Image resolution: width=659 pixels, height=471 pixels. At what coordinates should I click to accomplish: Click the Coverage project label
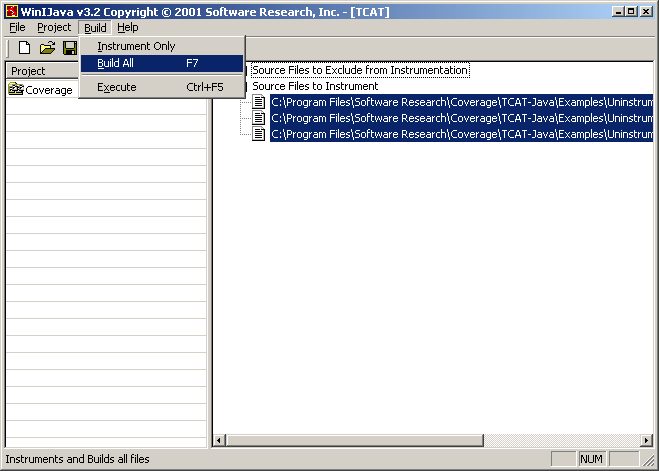[49, 90]
